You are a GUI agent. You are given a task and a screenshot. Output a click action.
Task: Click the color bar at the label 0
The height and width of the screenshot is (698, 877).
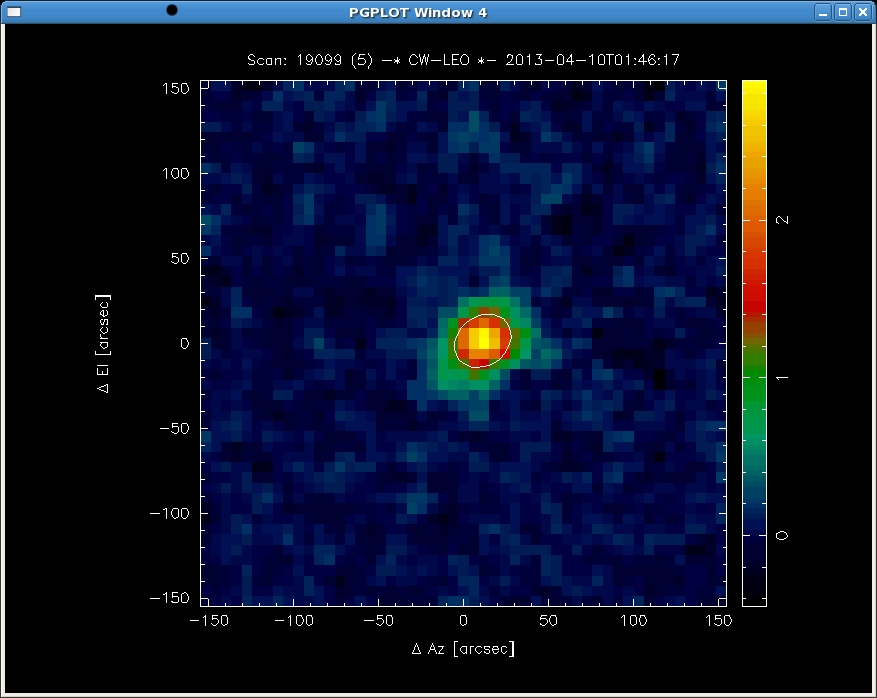[x=754, y=535]
